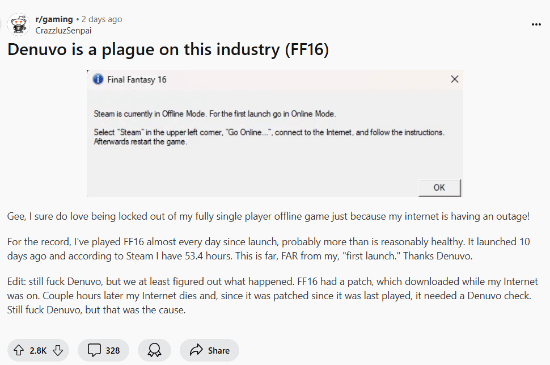Open the three-dot post options menu
This screenshot has width=550, height=365.
click(536, 24)
